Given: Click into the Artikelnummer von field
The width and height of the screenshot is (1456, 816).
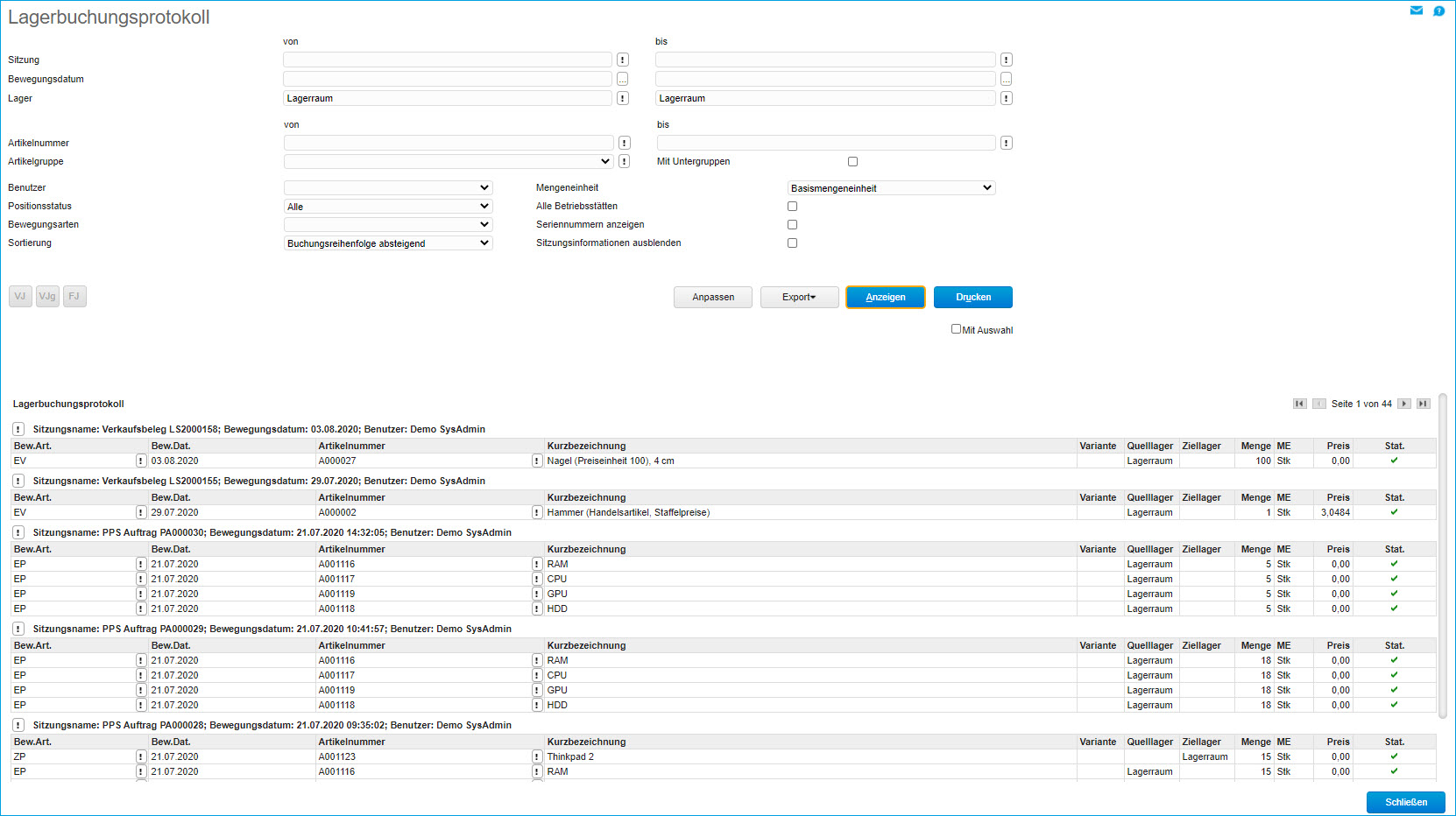Looking at the screenshot, I should [x=449, y=143].
